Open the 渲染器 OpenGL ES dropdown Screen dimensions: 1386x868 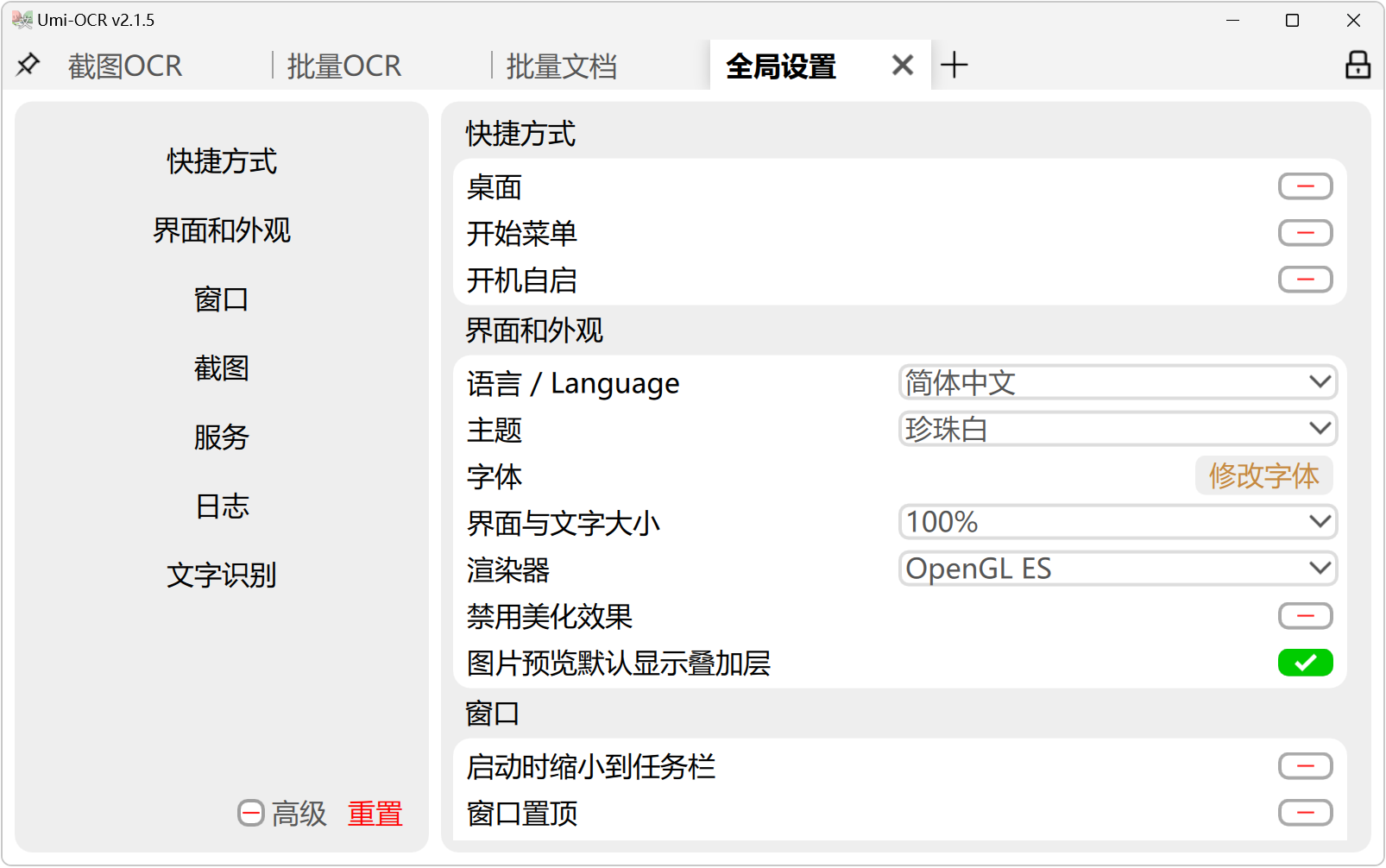click(1118, 569)
